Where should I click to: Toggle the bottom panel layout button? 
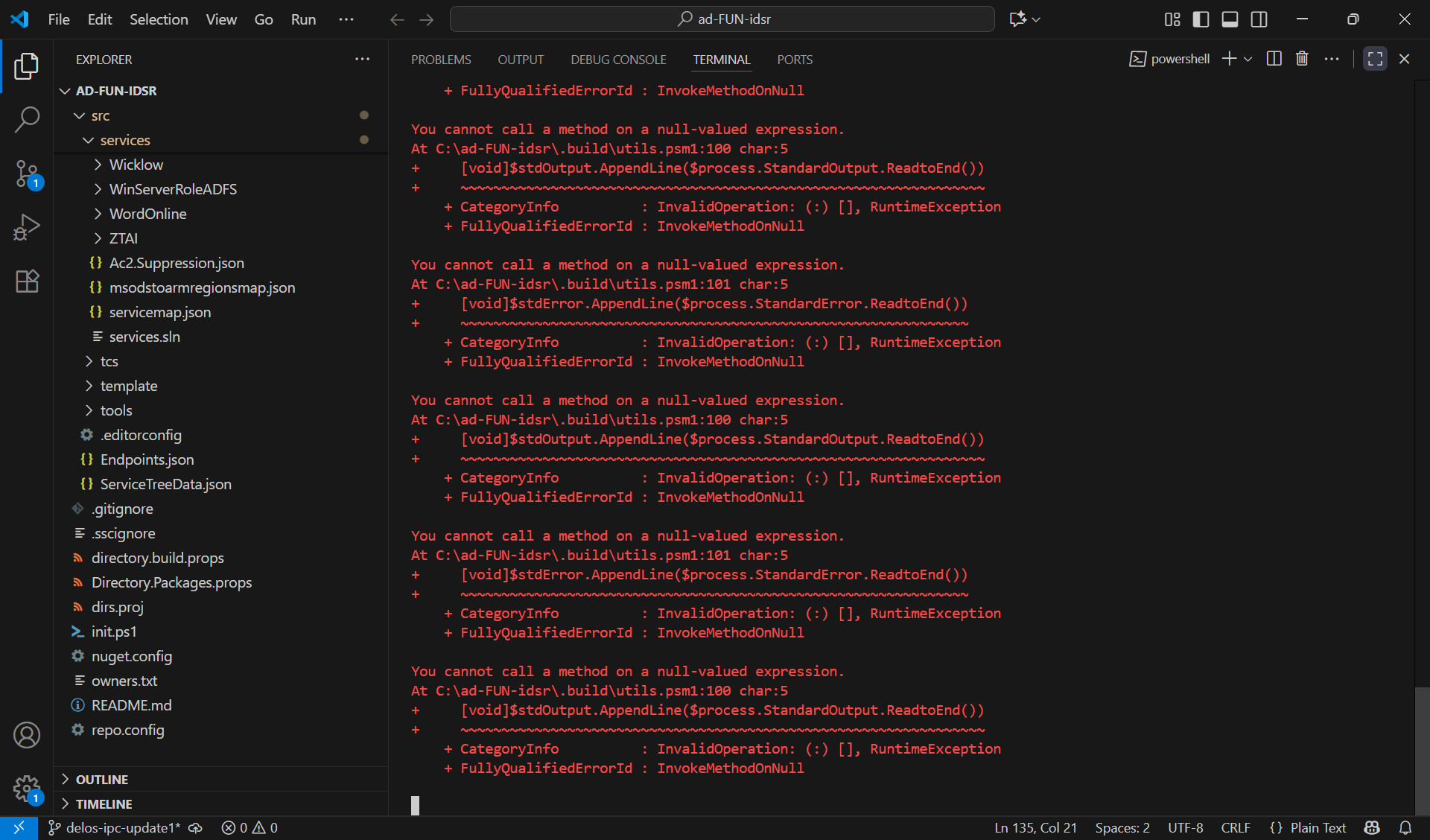coord(1230,19)
